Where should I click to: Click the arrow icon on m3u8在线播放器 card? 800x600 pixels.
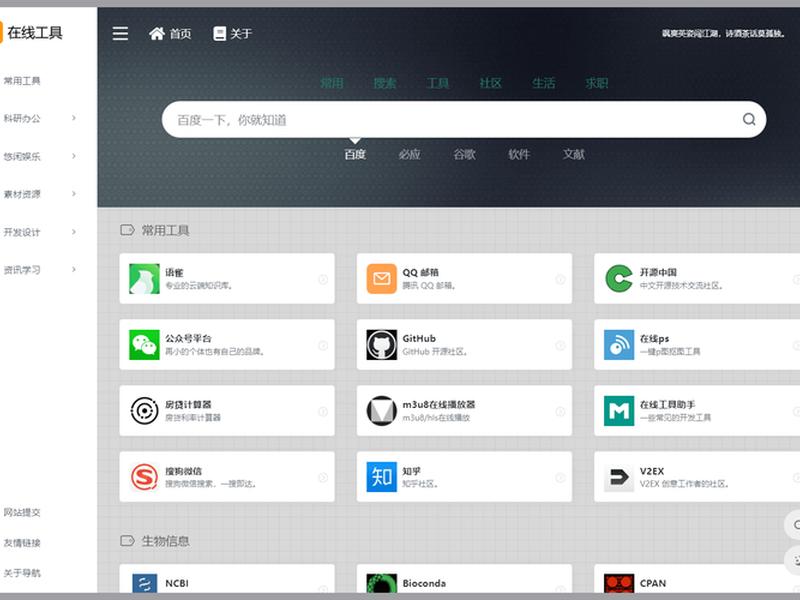coord(560,411)
